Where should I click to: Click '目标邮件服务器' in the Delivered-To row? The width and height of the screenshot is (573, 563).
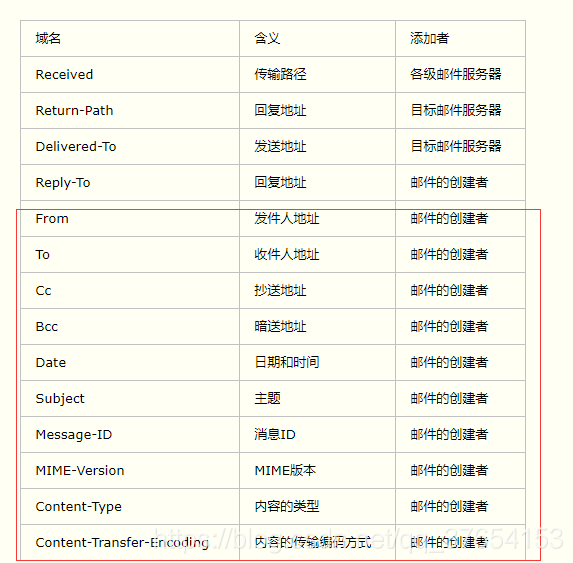click(x=460, y=147)
